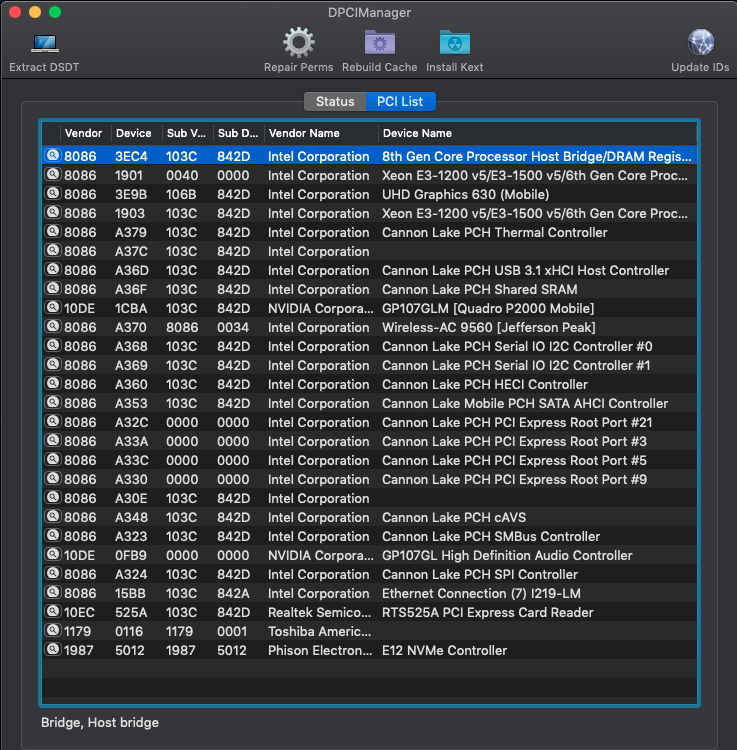The width and height of the screenshot is (737, 750).
Task: Click lookup icon for SATA AHCI Controller row
Action: pyautogui.click(x=53, y=403)
